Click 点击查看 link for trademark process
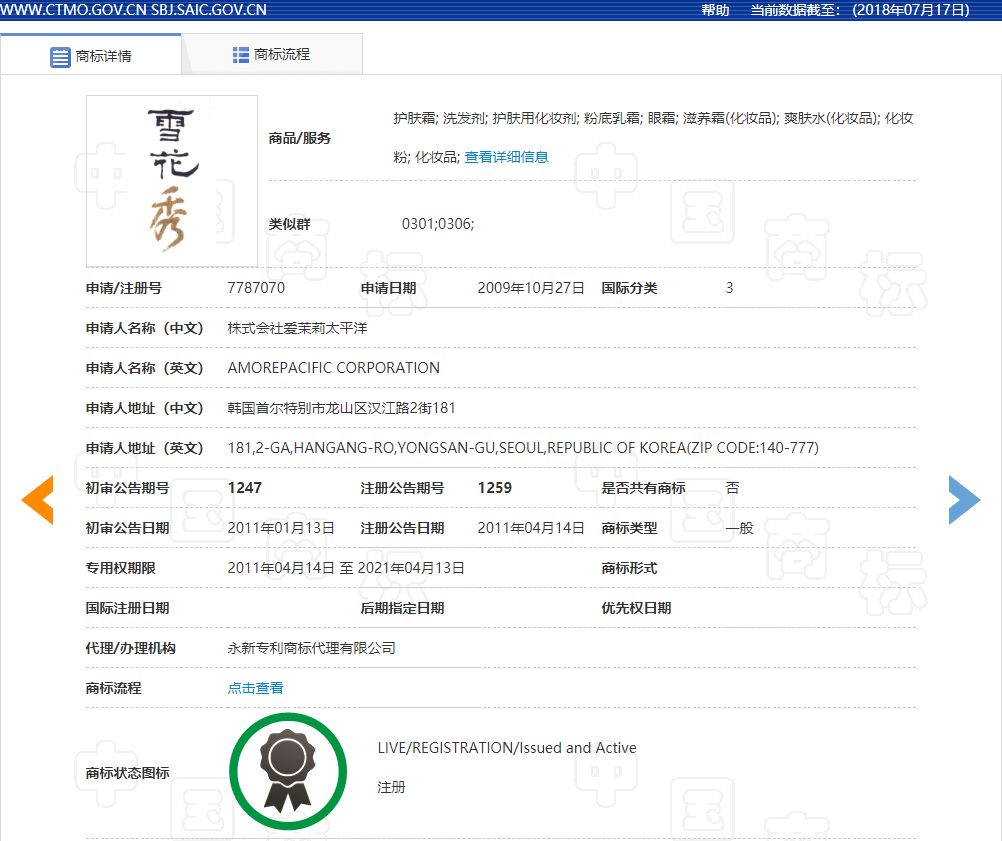This screenshot has width=1002, height=841. click(x=256, y=688)
